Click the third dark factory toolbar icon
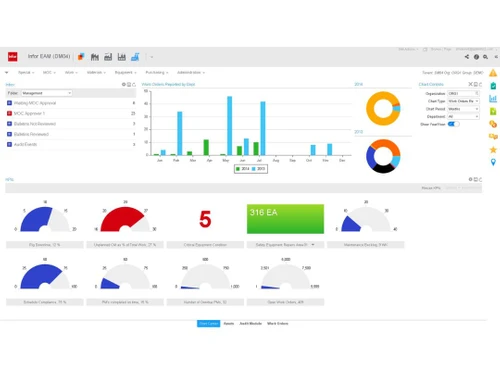This screenshot has height=375, width=500. 122,57
